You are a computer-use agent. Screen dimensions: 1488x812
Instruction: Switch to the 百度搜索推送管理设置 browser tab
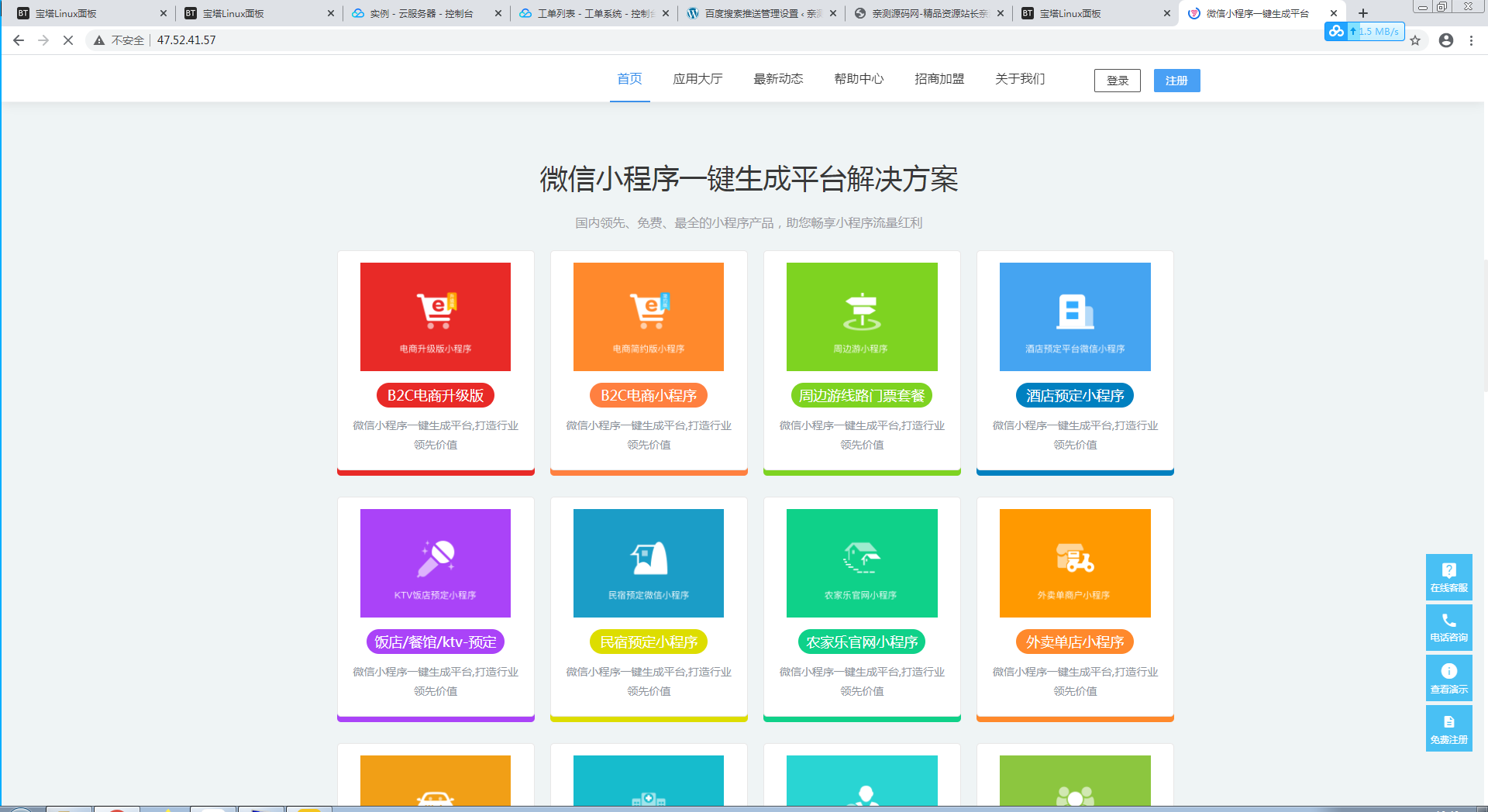coord(762,13)
